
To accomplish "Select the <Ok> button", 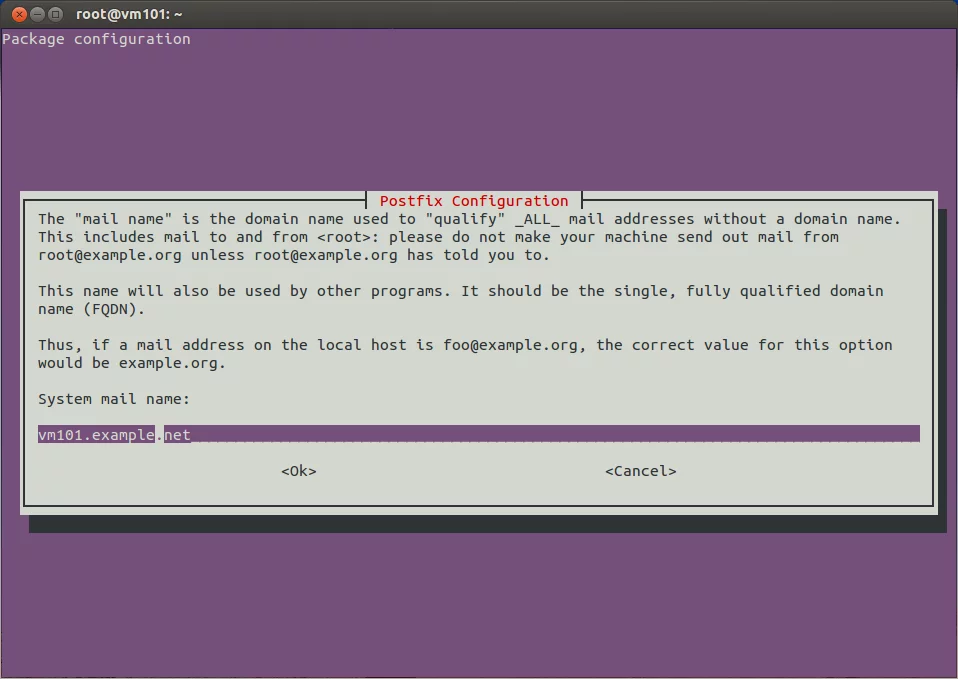I will tap(299, 471).
